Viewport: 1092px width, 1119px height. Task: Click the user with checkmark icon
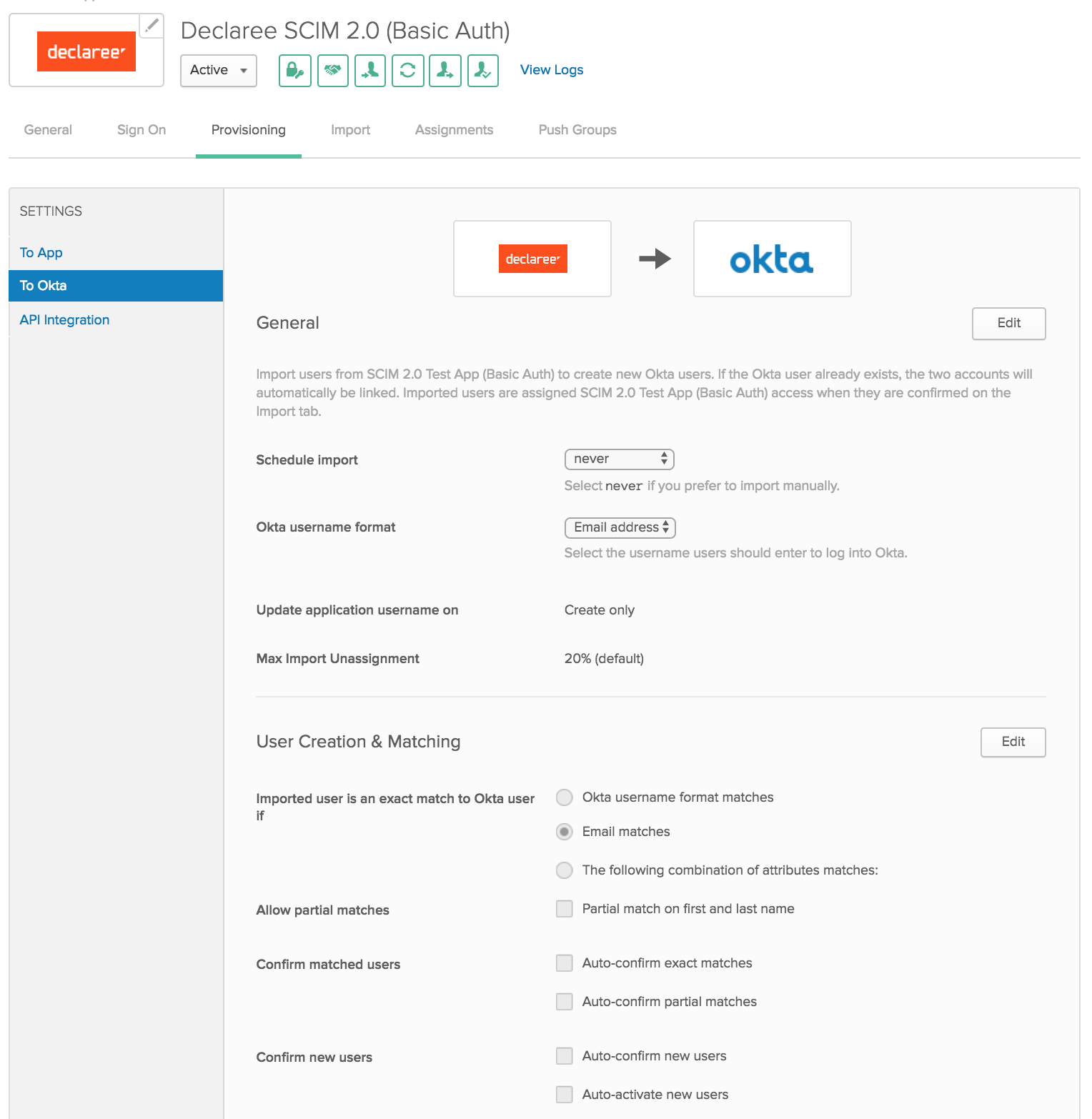click(483, 70)
